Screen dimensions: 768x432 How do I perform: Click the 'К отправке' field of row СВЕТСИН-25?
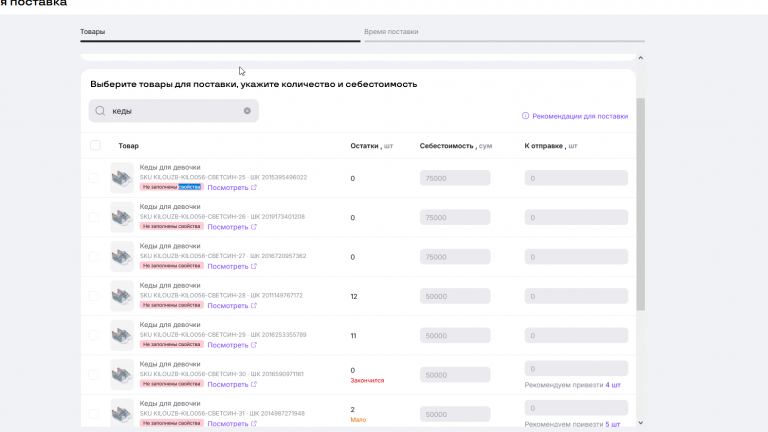pos(576,178)
